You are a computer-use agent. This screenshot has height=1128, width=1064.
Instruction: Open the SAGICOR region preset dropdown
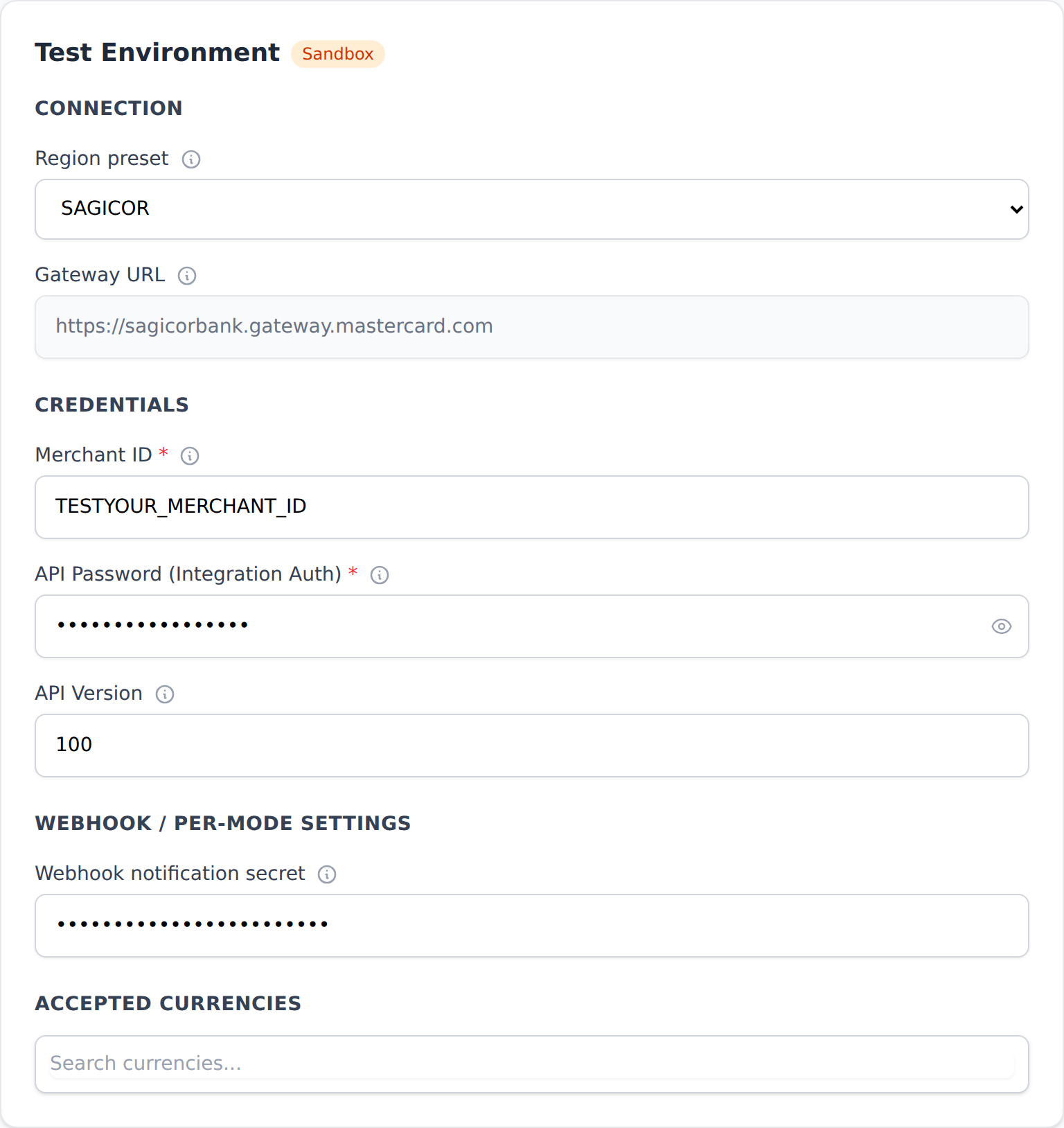tap(532, 209)
